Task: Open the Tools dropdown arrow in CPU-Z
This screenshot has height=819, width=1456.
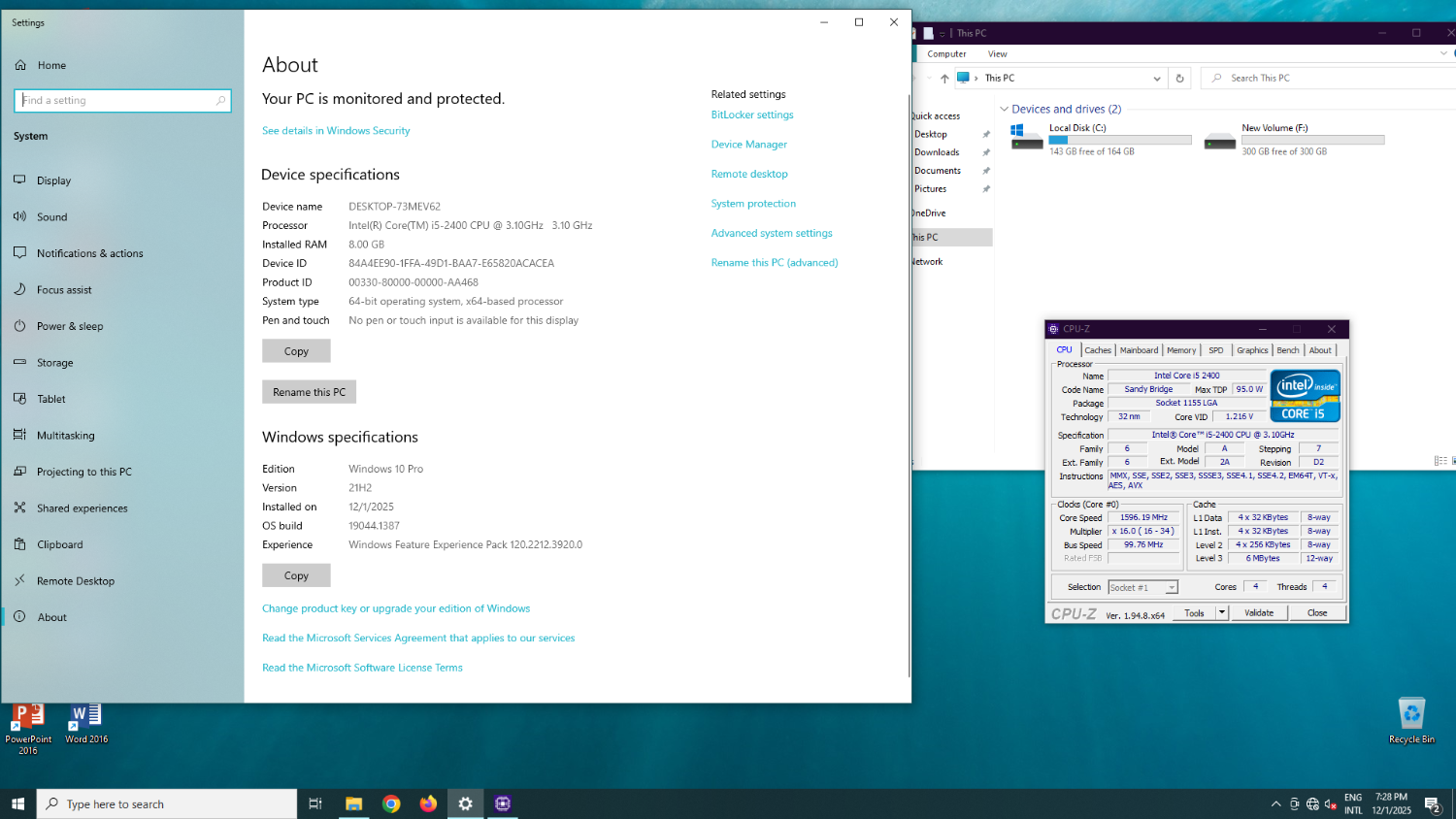Action: click(x=1222, y=612)
